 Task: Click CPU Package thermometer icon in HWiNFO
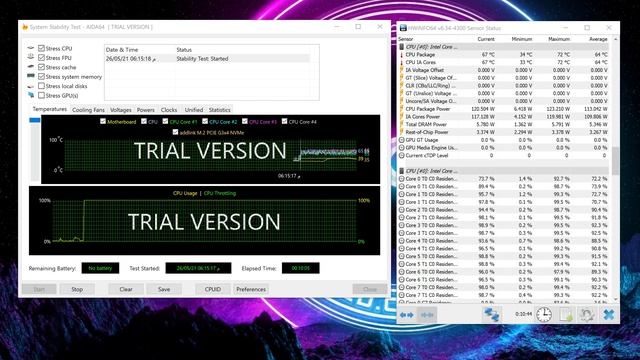pos(402,55)
